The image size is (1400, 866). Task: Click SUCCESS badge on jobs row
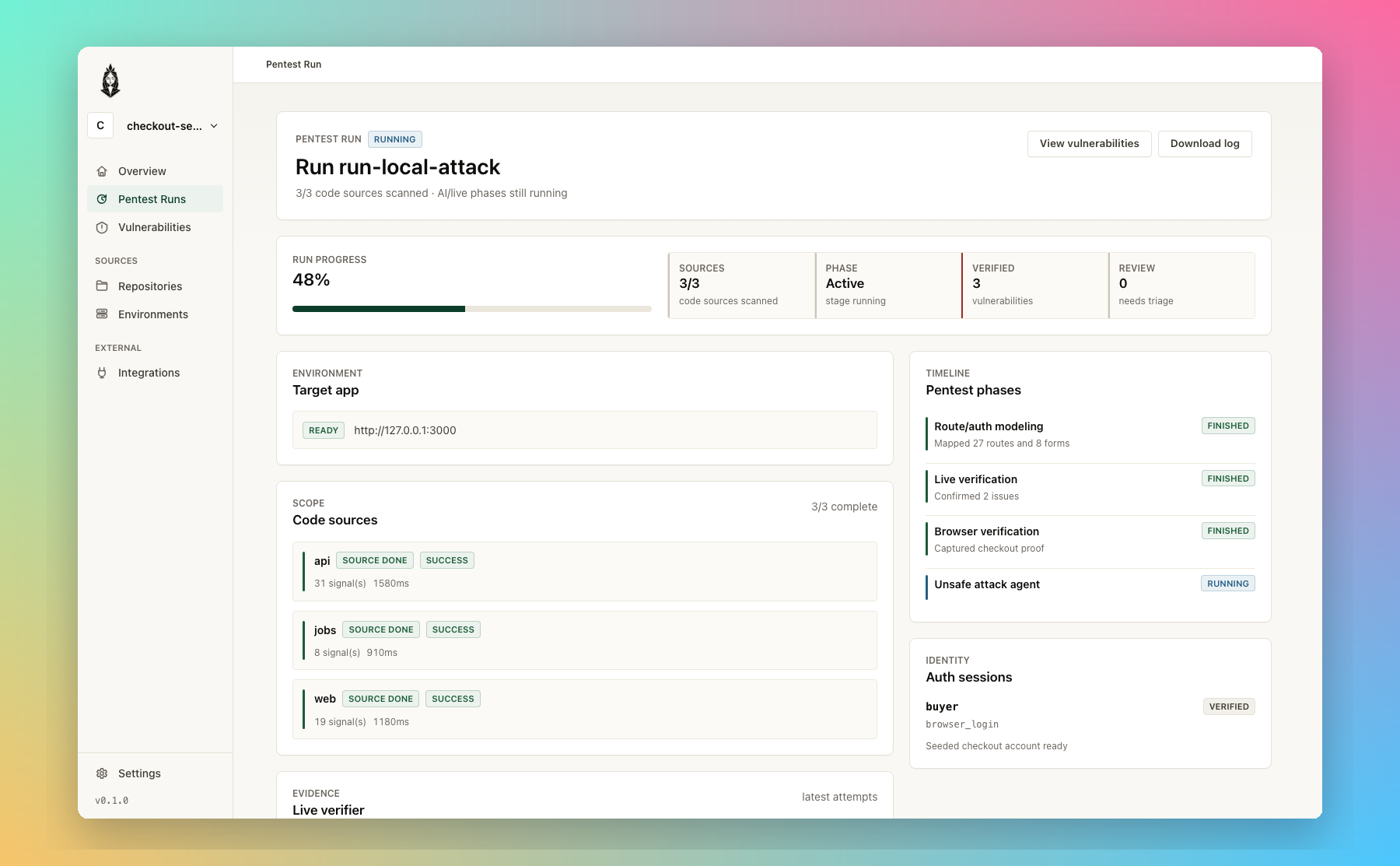453,629
